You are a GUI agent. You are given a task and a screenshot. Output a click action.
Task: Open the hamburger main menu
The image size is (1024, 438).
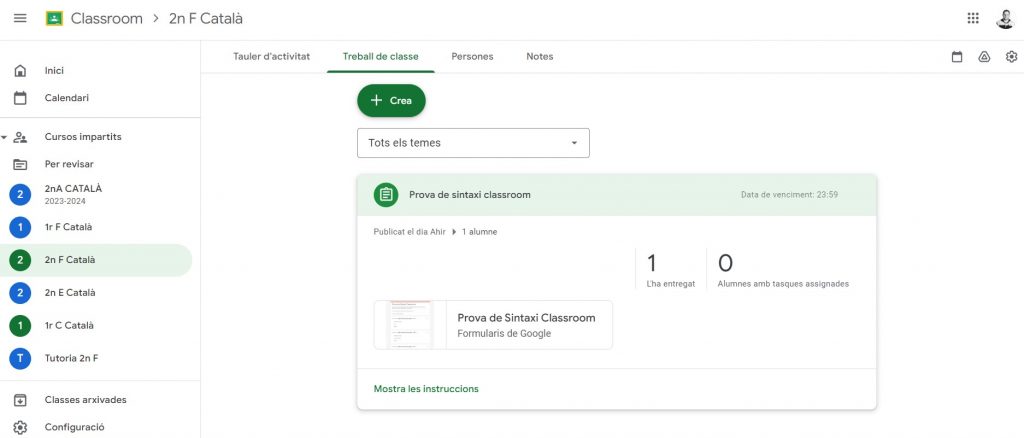[x=20, y=19]
